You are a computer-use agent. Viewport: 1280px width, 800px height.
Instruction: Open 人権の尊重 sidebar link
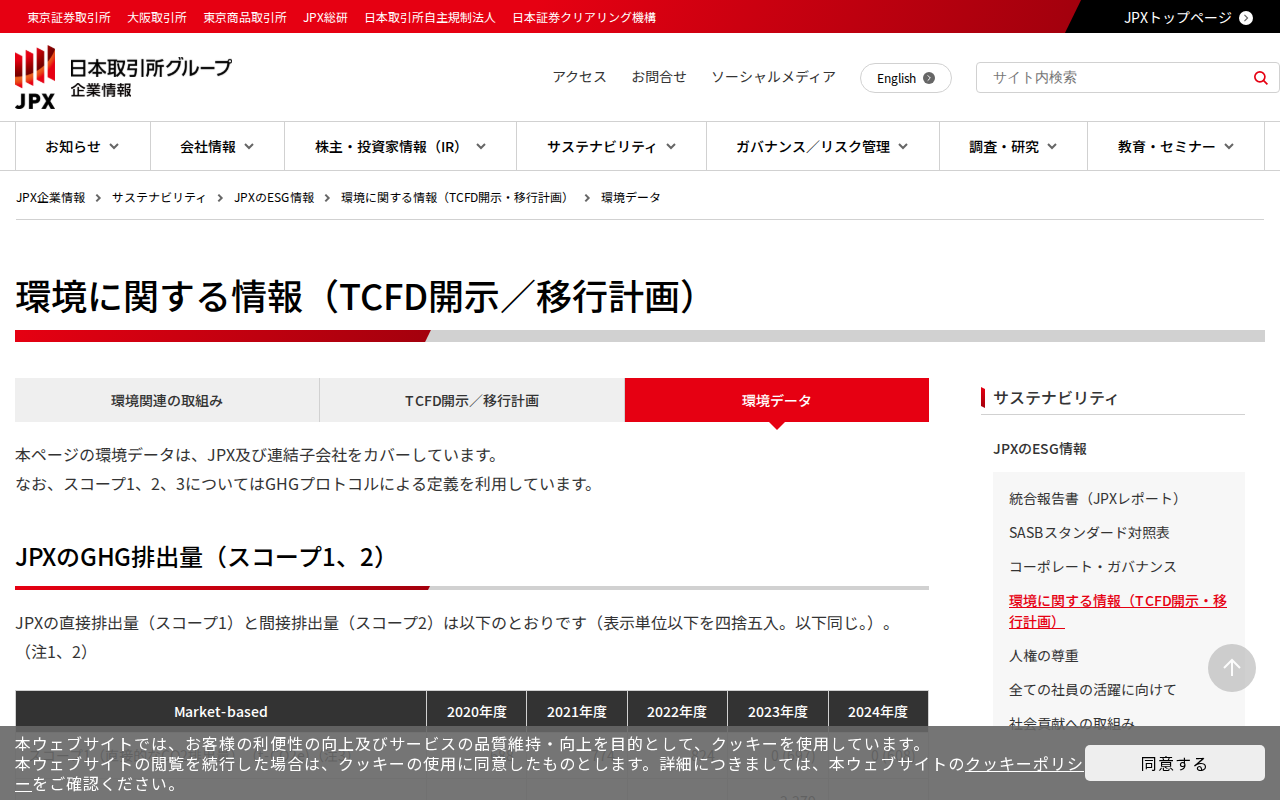coord(1044,656)
